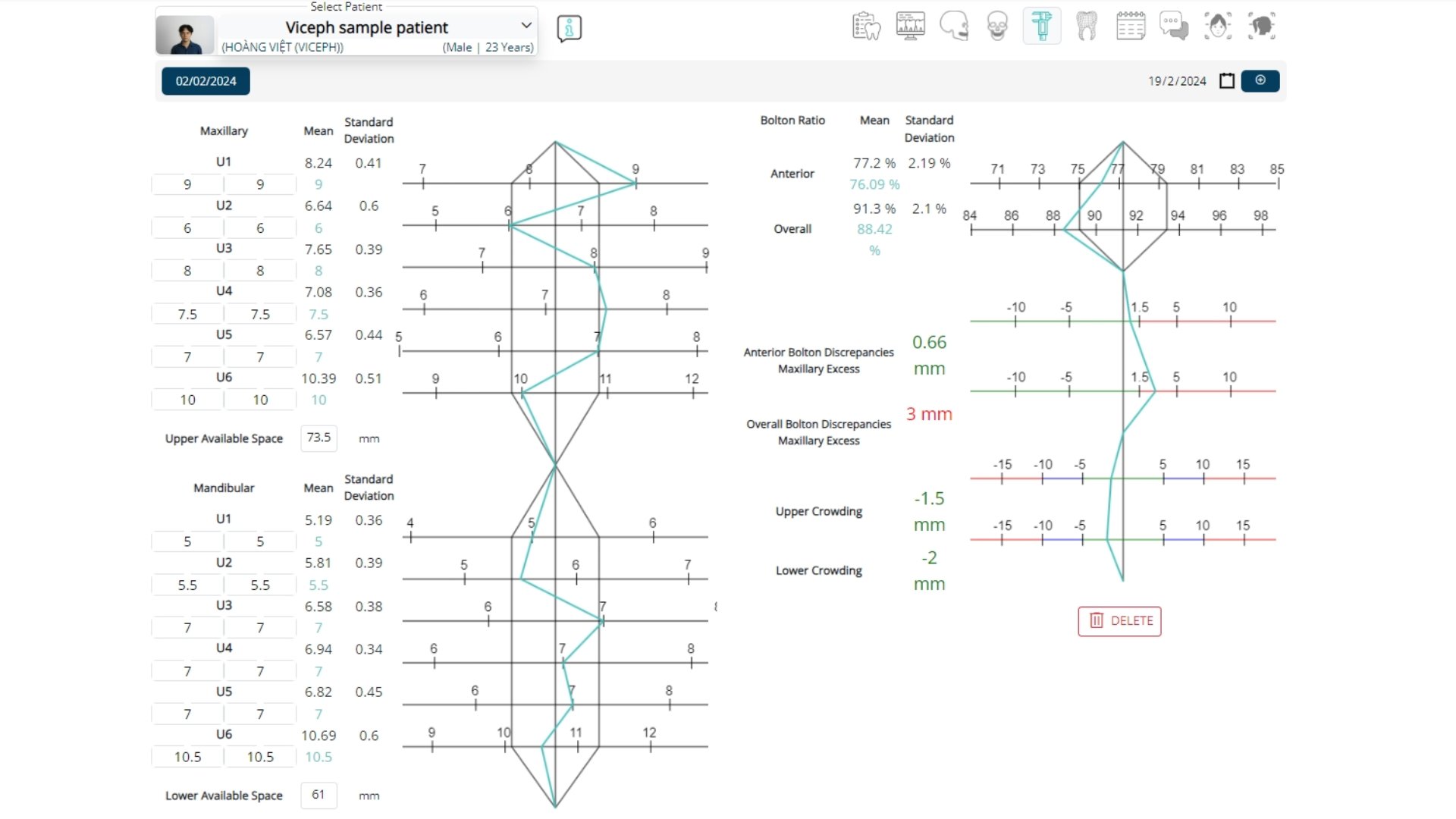This screenshot has width=1456, height=819.
Task: Open the calendar schedule icon
Action: point(1130,26)
